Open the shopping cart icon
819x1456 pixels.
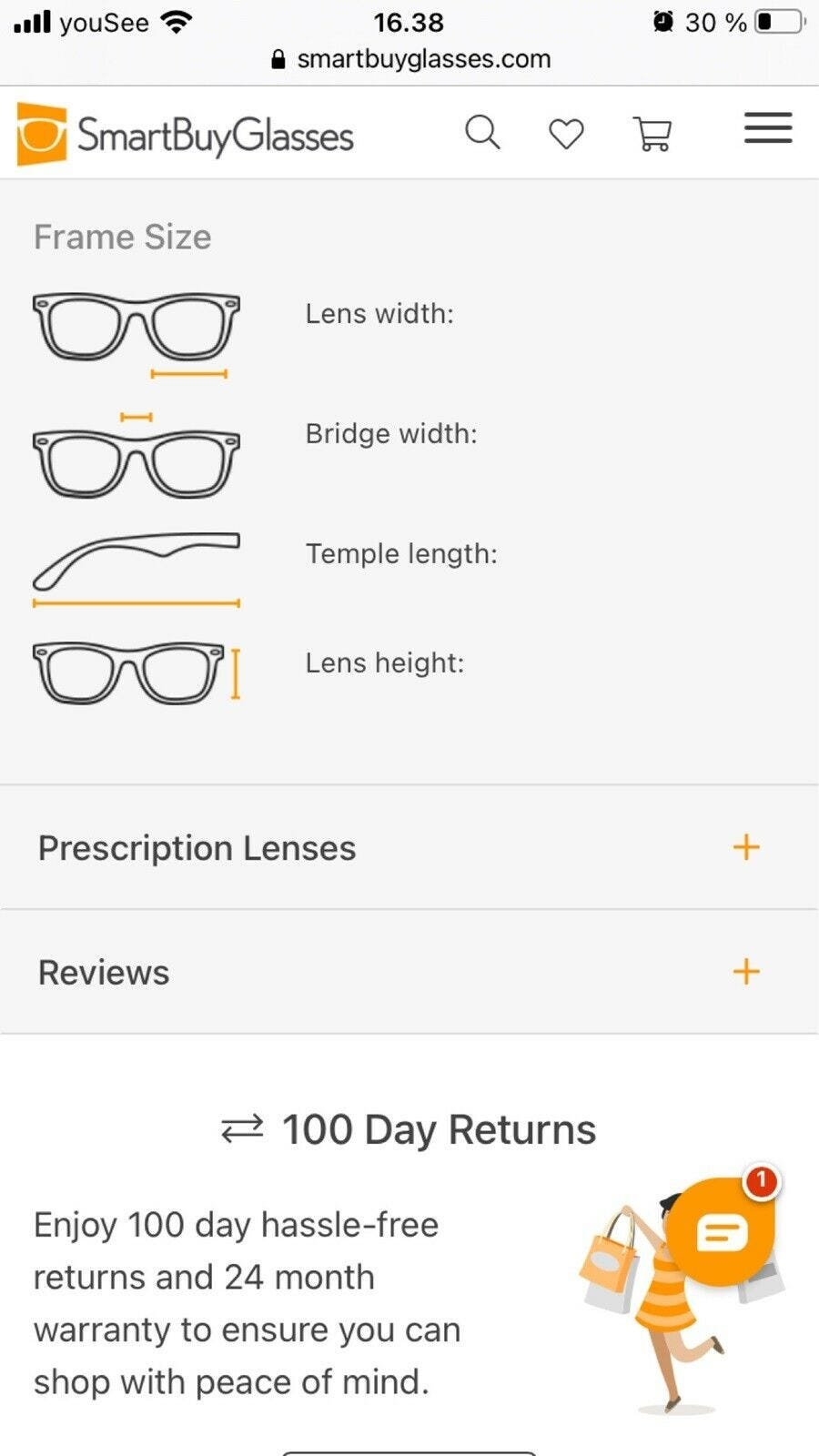652,134
